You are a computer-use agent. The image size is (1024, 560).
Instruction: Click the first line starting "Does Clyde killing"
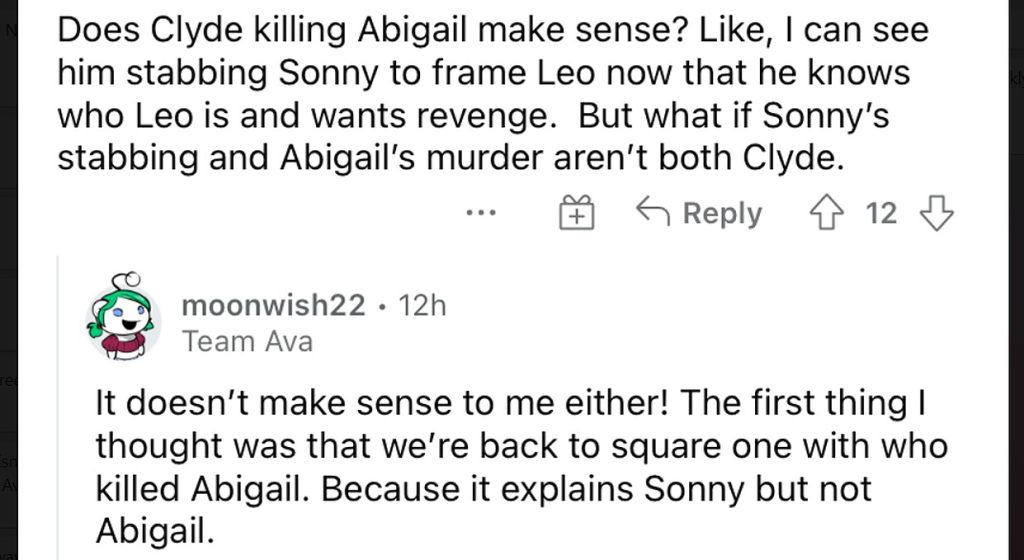(x=492, y=29)
